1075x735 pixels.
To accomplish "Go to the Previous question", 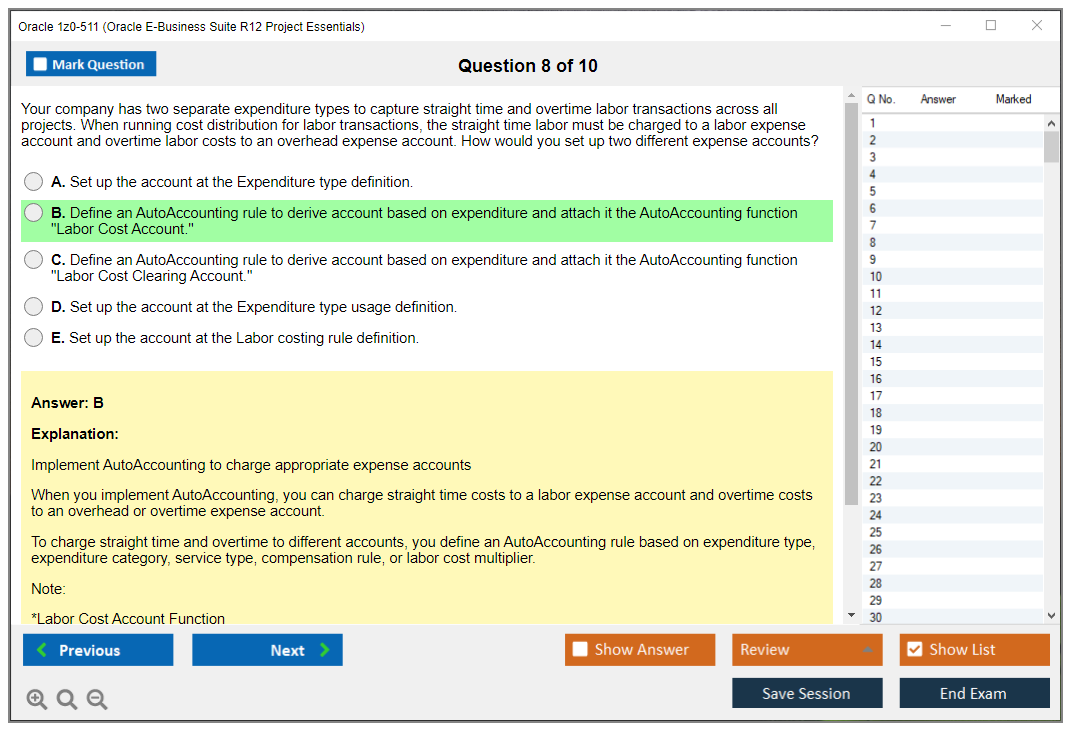I will pos(98,650).
